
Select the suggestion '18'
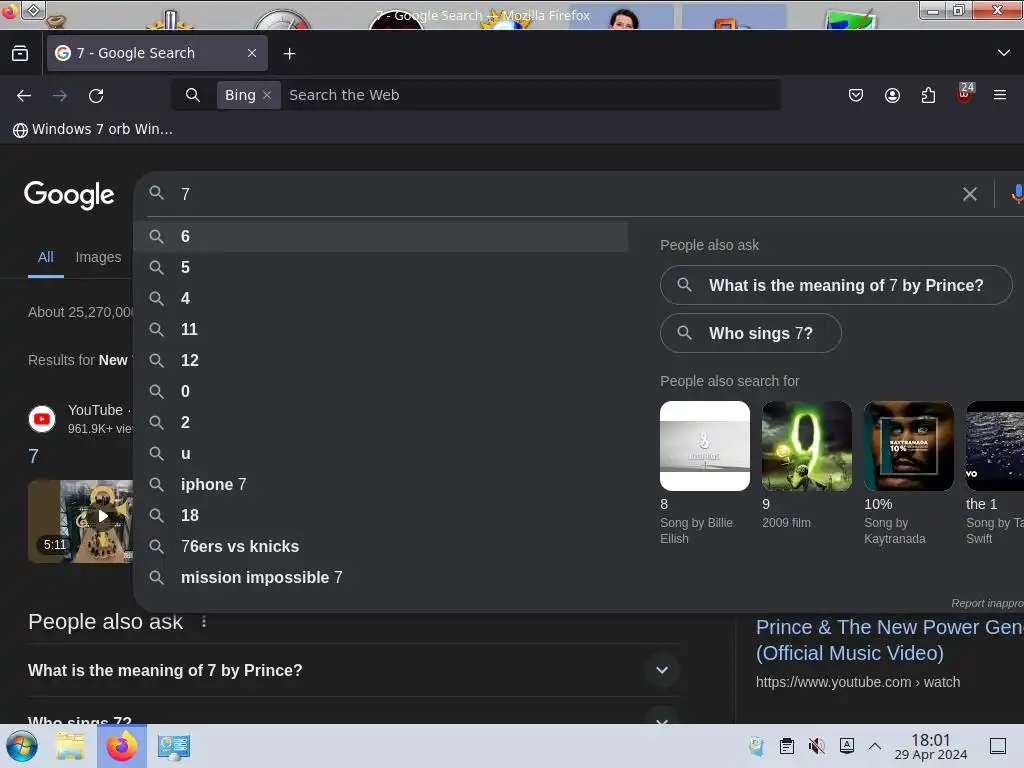click(381, 515)
